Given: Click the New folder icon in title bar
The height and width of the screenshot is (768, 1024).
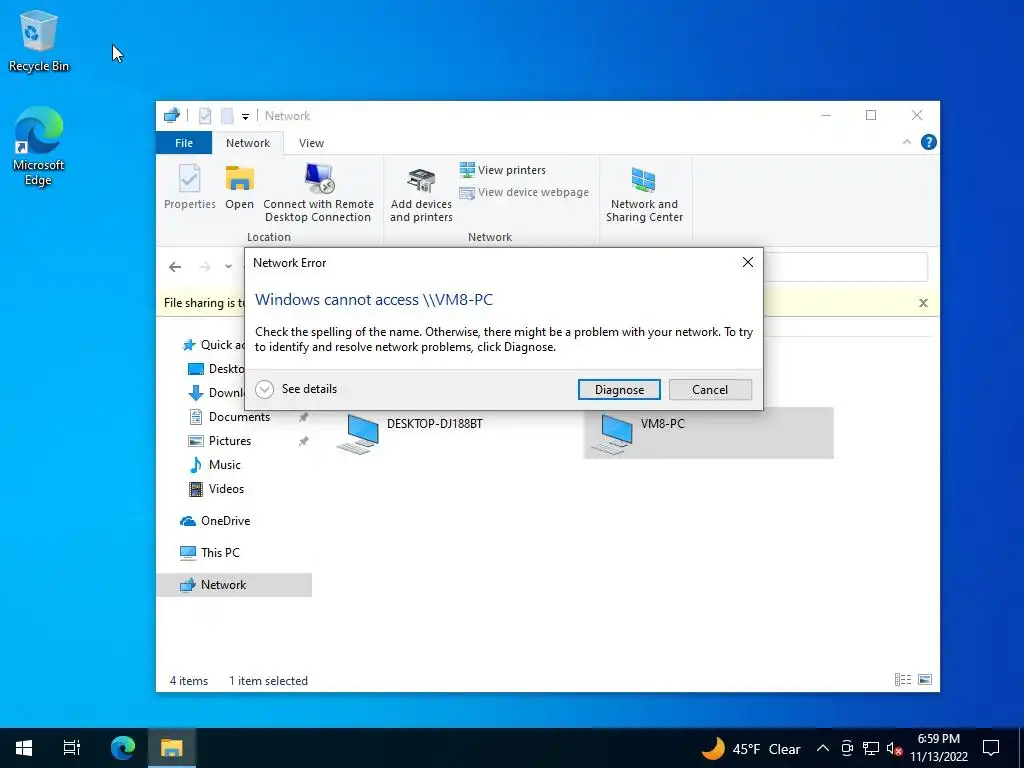Looking at the screenshot, I should 227,116.
